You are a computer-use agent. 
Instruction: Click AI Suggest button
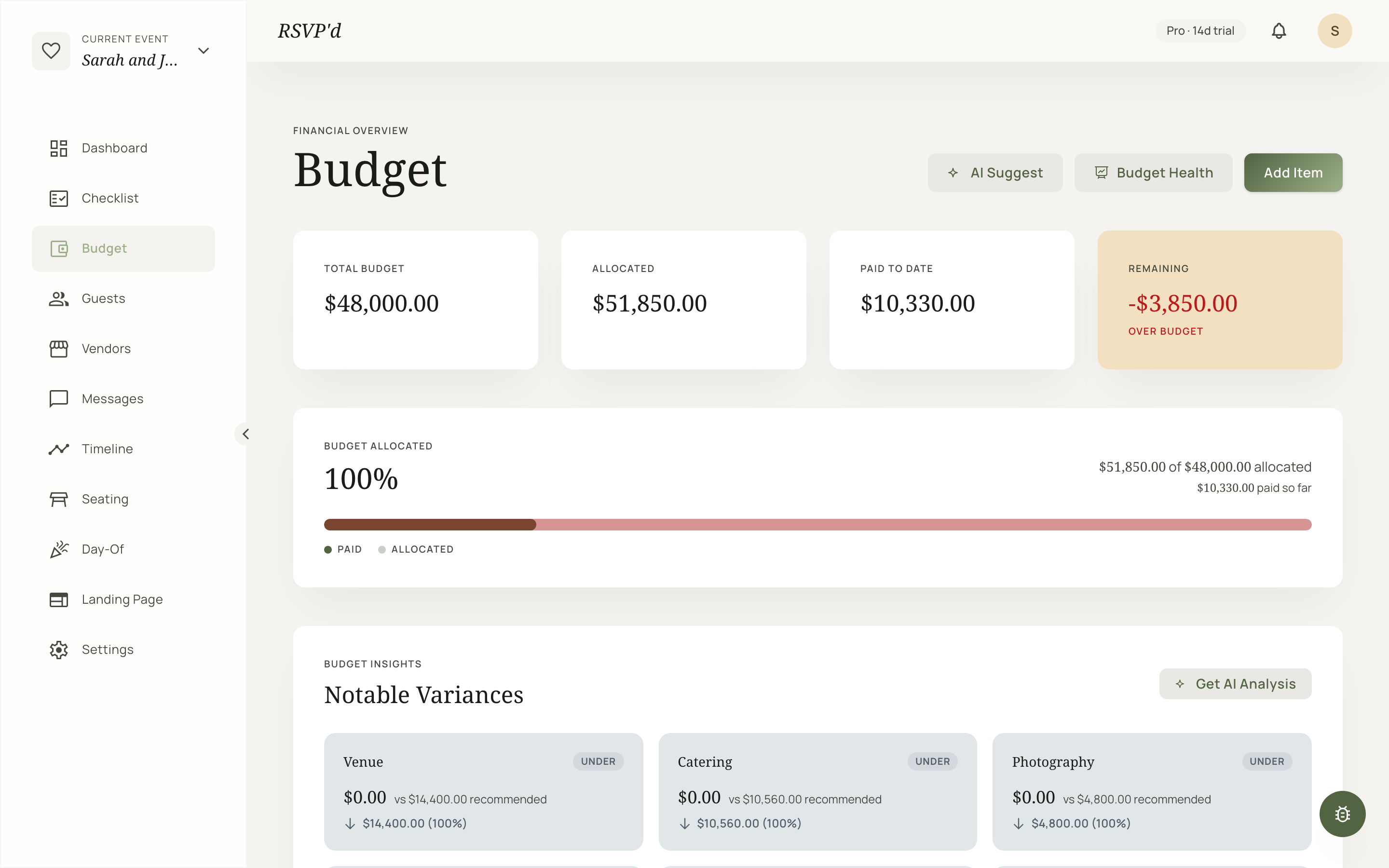(994, 173)
